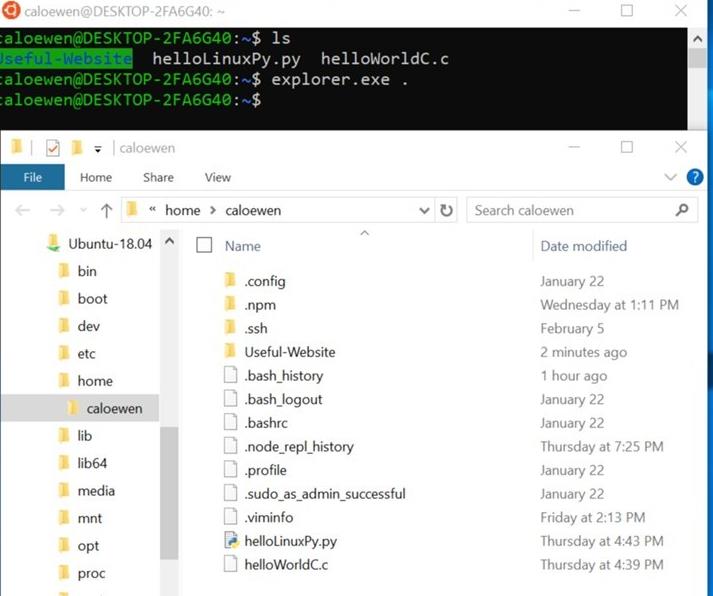713x596 pixels.
Task: Click the home breadcrumb in address bar
Action: (x=182, y=211)
